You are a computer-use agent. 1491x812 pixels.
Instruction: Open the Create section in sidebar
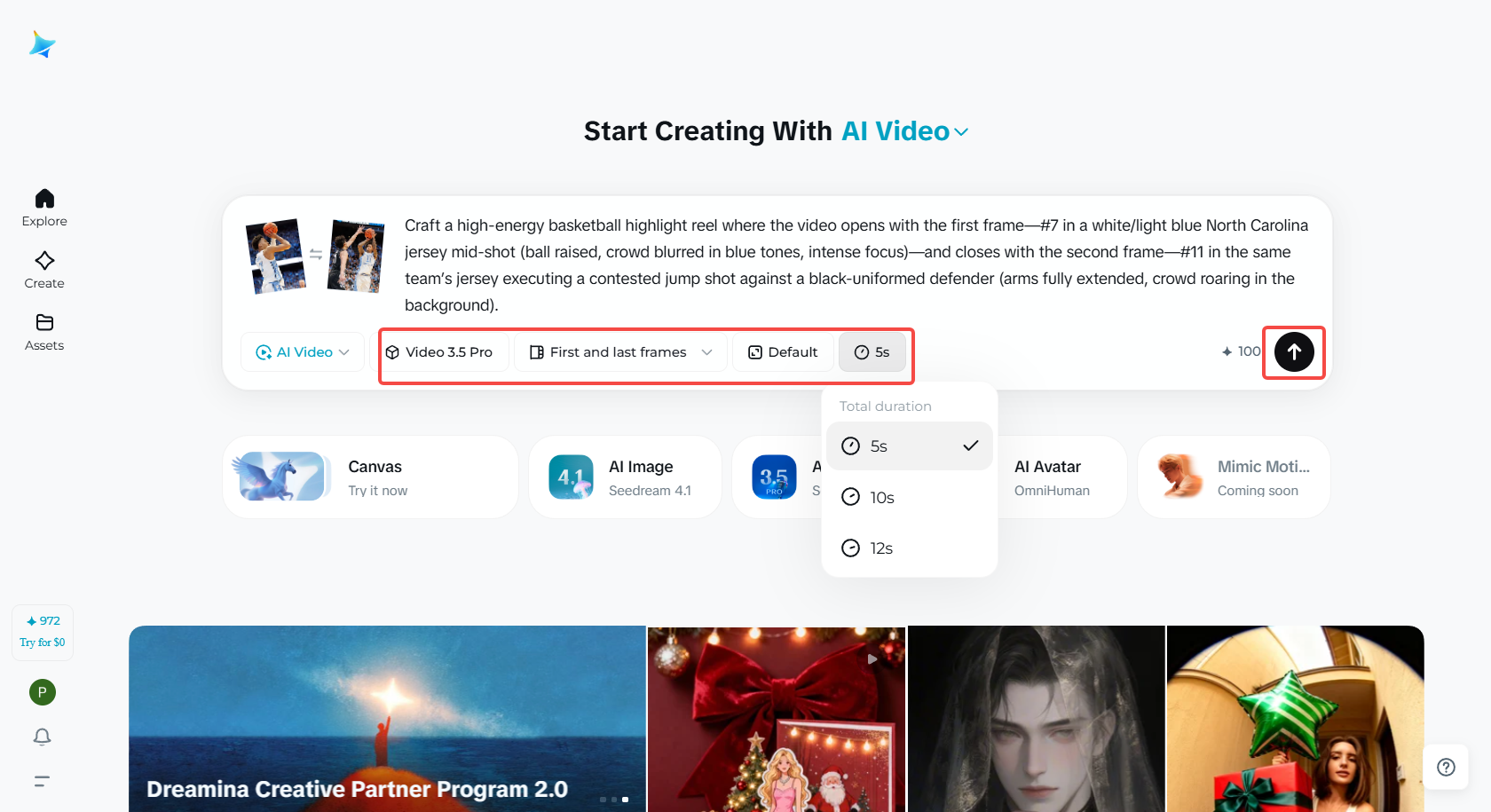tap(44, 270)
